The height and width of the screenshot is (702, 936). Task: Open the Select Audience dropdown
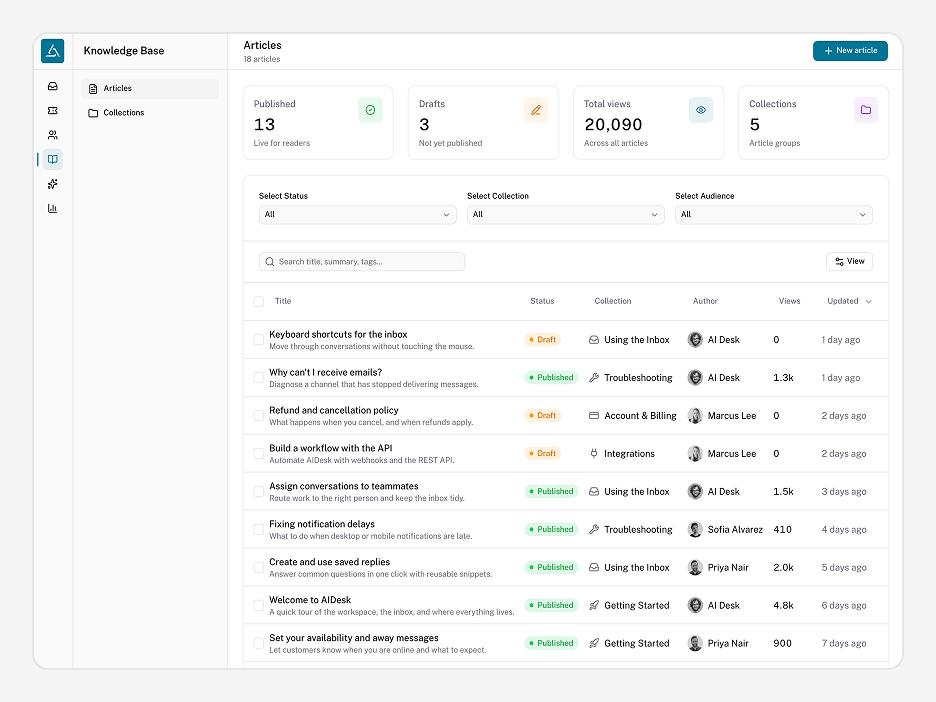point(774,214)
